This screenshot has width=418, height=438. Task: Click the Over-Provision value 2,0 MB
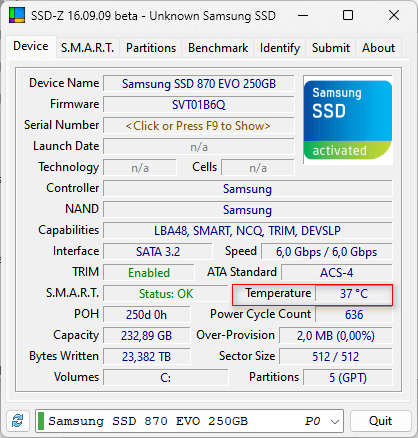(x=336, y=336)
